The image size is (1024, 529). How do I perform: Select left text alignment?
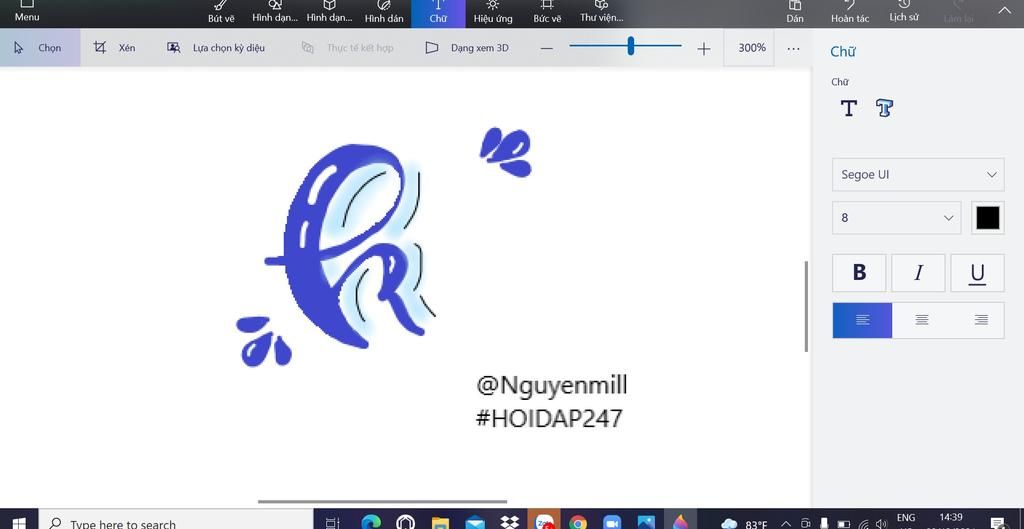click(862, 320)
